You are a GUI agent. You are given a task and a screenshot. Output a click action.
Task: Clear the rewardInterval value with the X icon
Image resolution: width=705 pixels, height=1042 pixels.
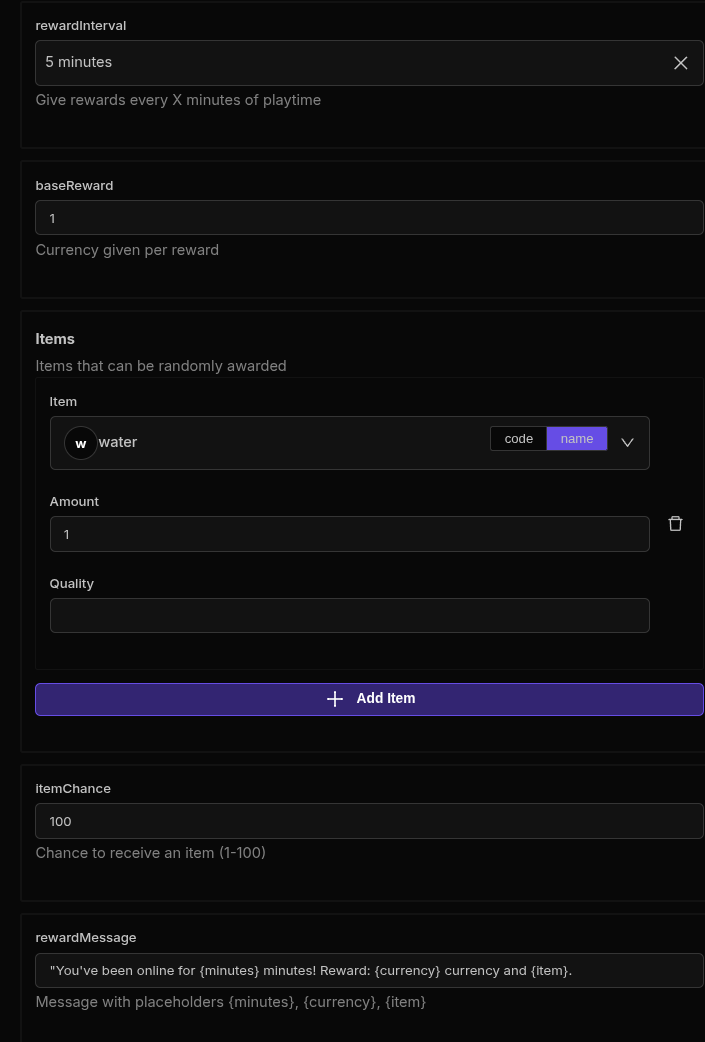(680, 63)
